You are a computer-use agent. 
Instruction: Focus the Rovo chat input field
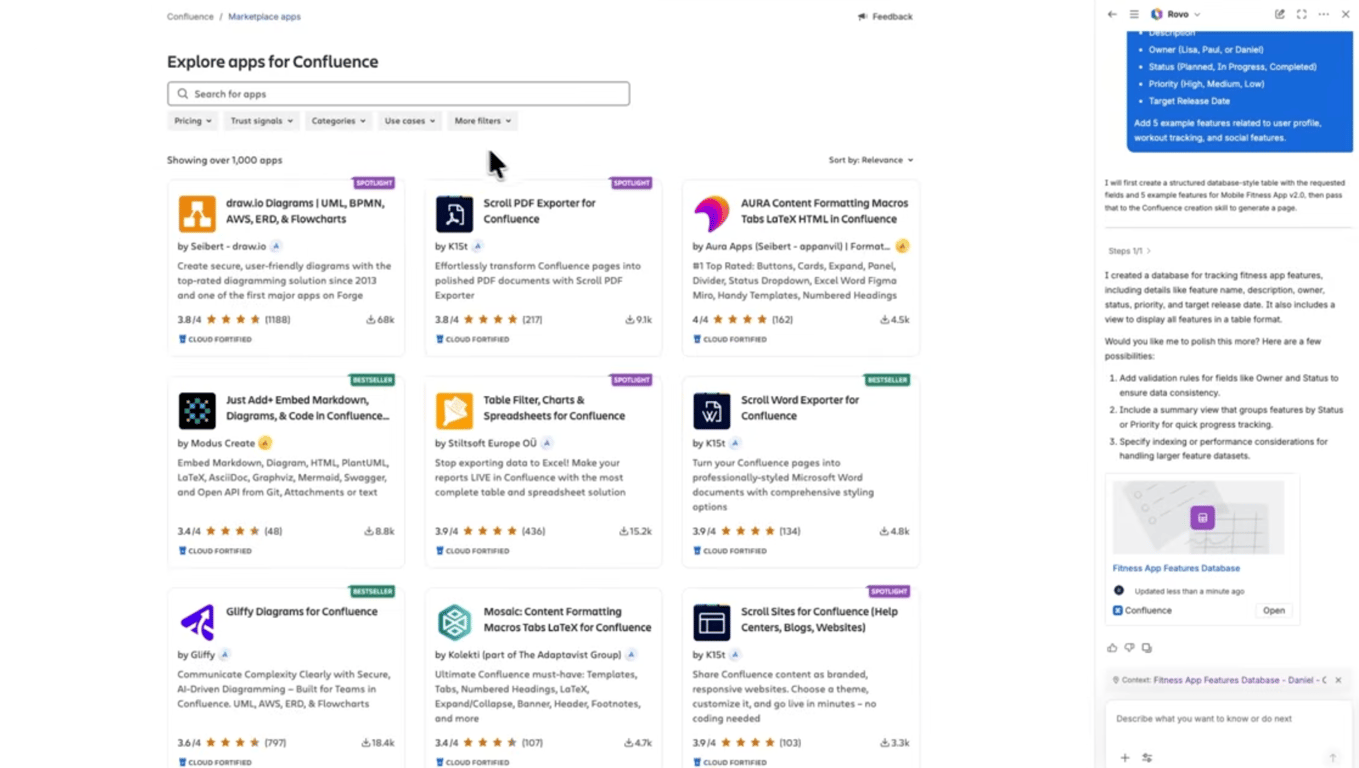coord(1229,719)
